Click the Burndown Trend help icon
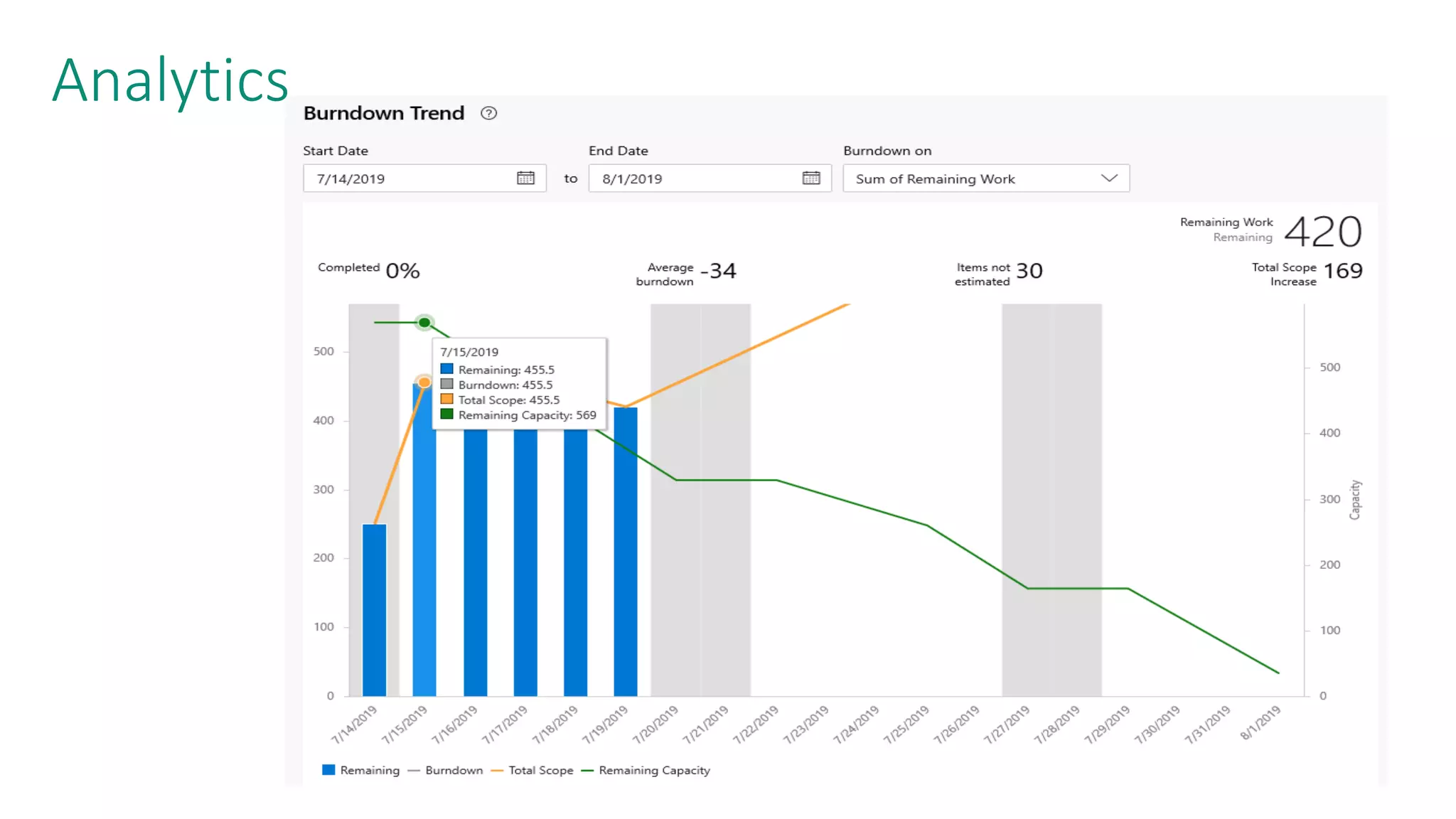This screenshot has width=1456, height=819. click(488, 113)
